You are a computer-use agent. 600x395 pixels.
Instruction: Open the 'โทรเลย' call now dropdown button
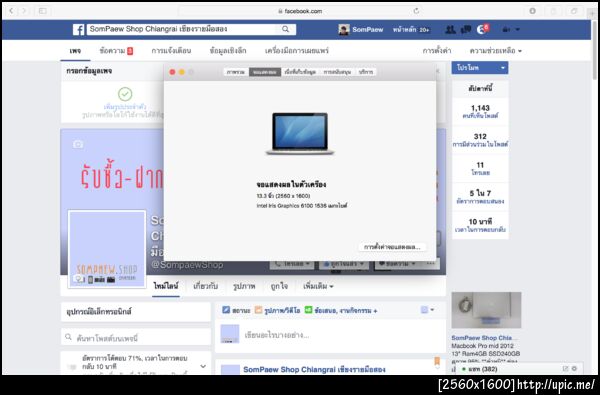coord(292,264)
